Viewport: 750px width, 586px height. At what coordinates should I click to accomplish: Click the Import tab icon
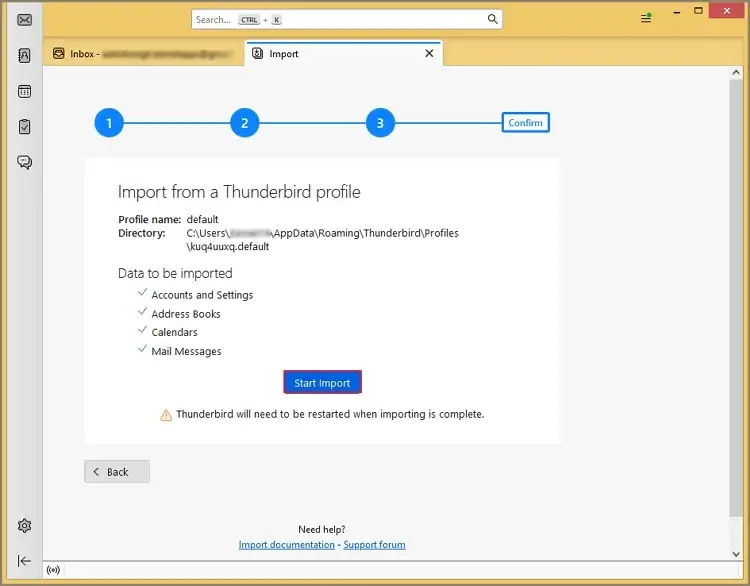pos(257,54)
